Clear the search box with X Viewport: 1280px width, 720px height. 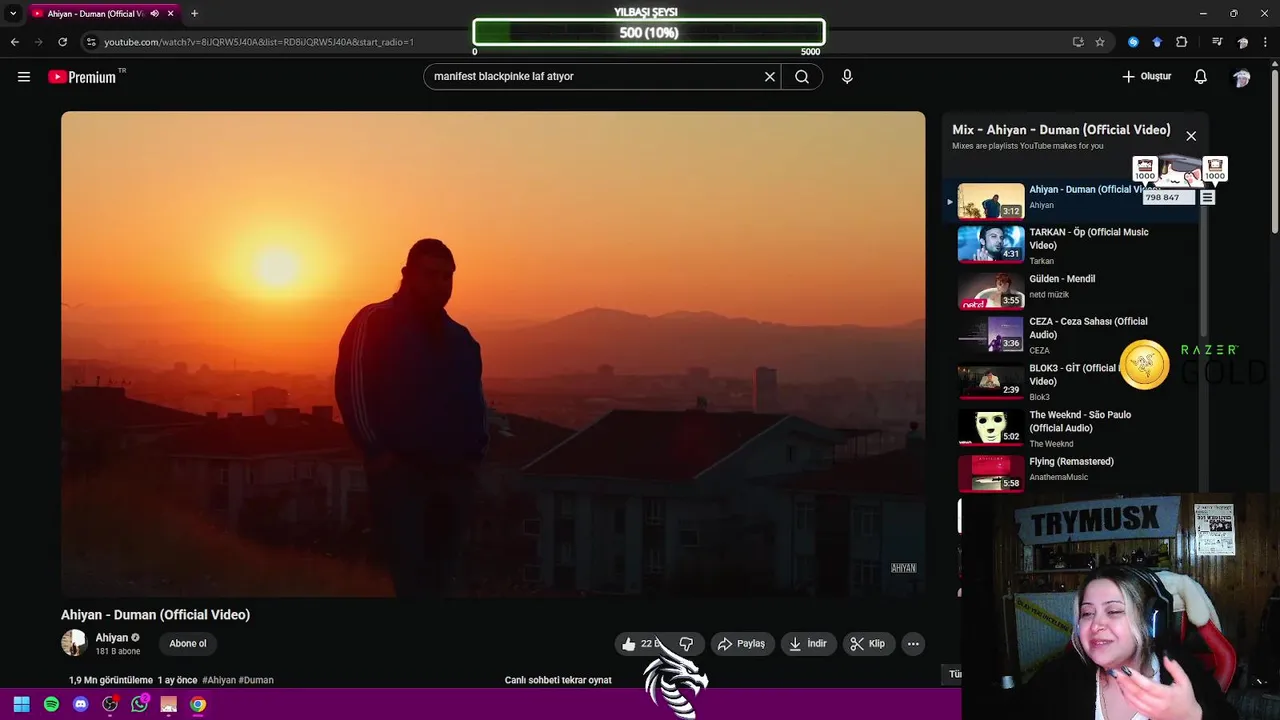tap(770, 77)
